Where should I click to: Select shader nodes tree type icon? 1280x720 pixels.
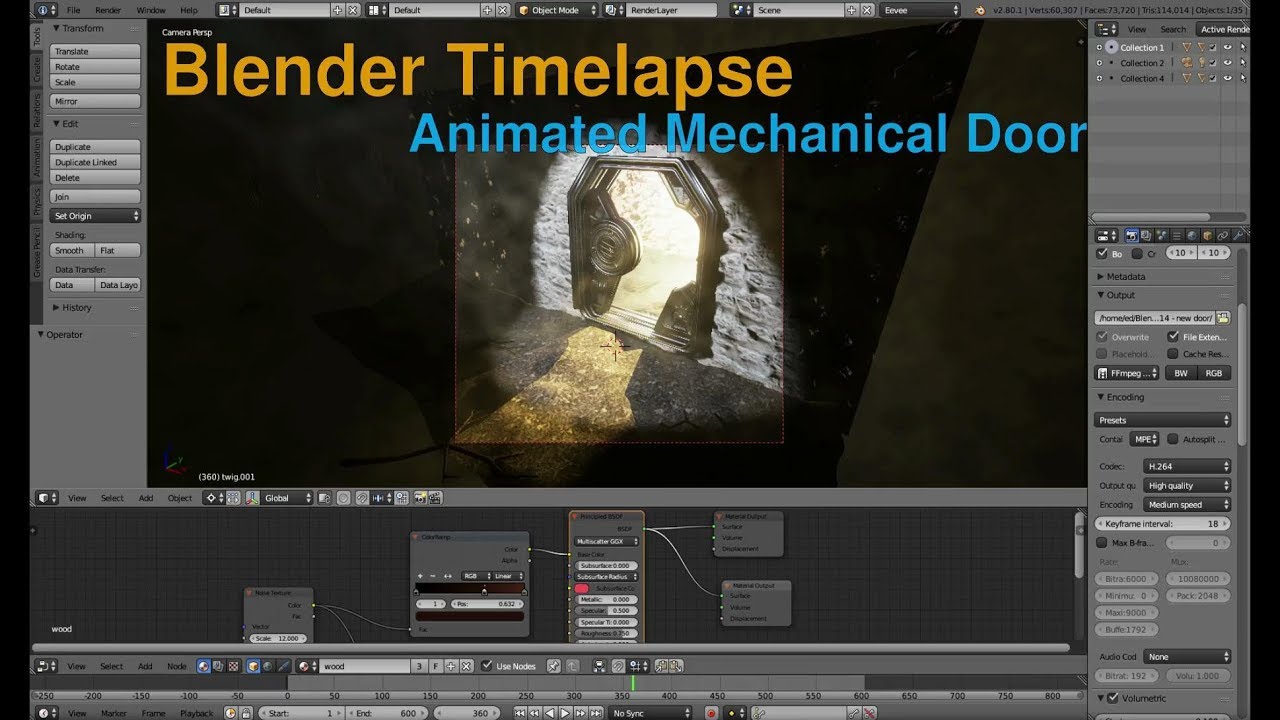(x=204, y=666)
